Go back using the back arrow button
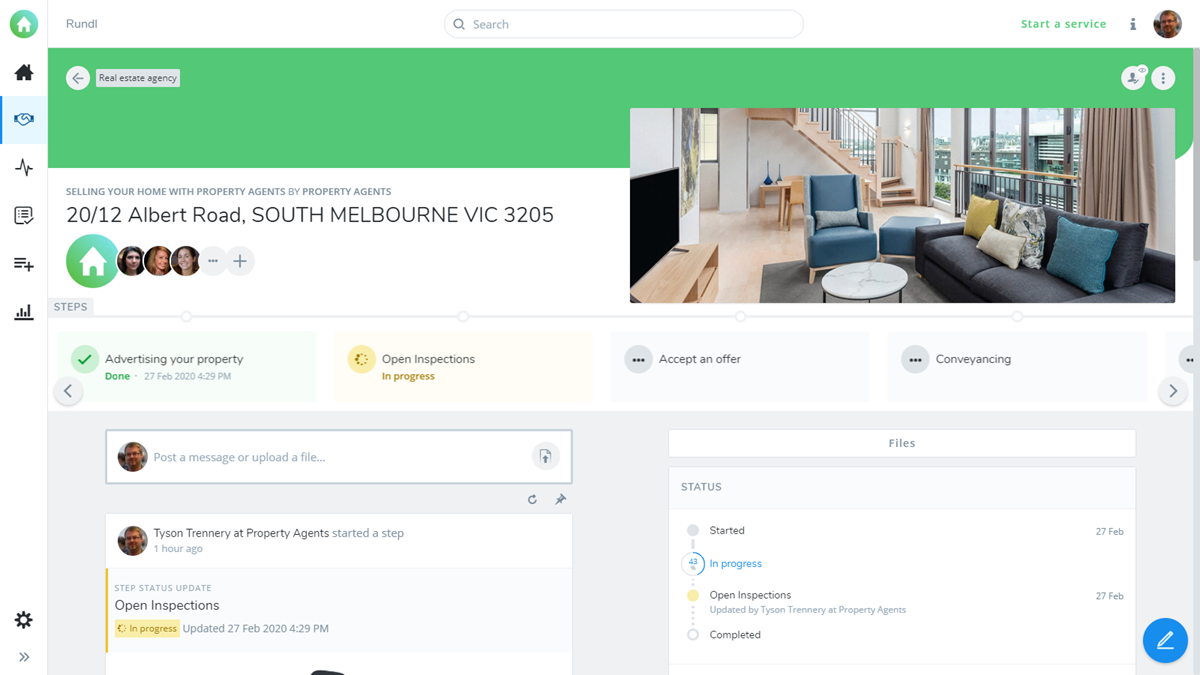Image resolution: width=1200 pixels, height=675 pixels. 78,78
